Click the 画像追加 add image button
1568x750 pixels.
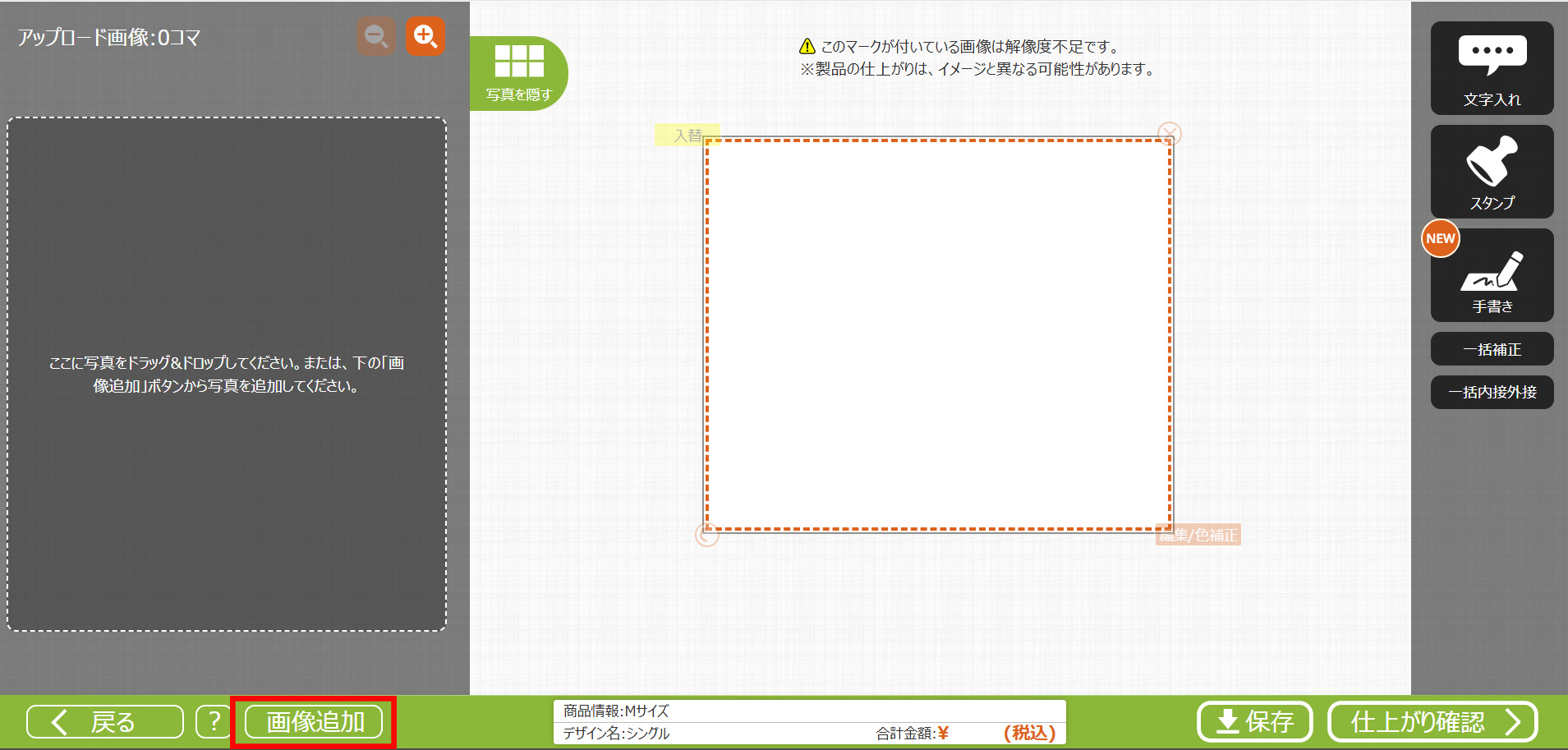(314, 722)
